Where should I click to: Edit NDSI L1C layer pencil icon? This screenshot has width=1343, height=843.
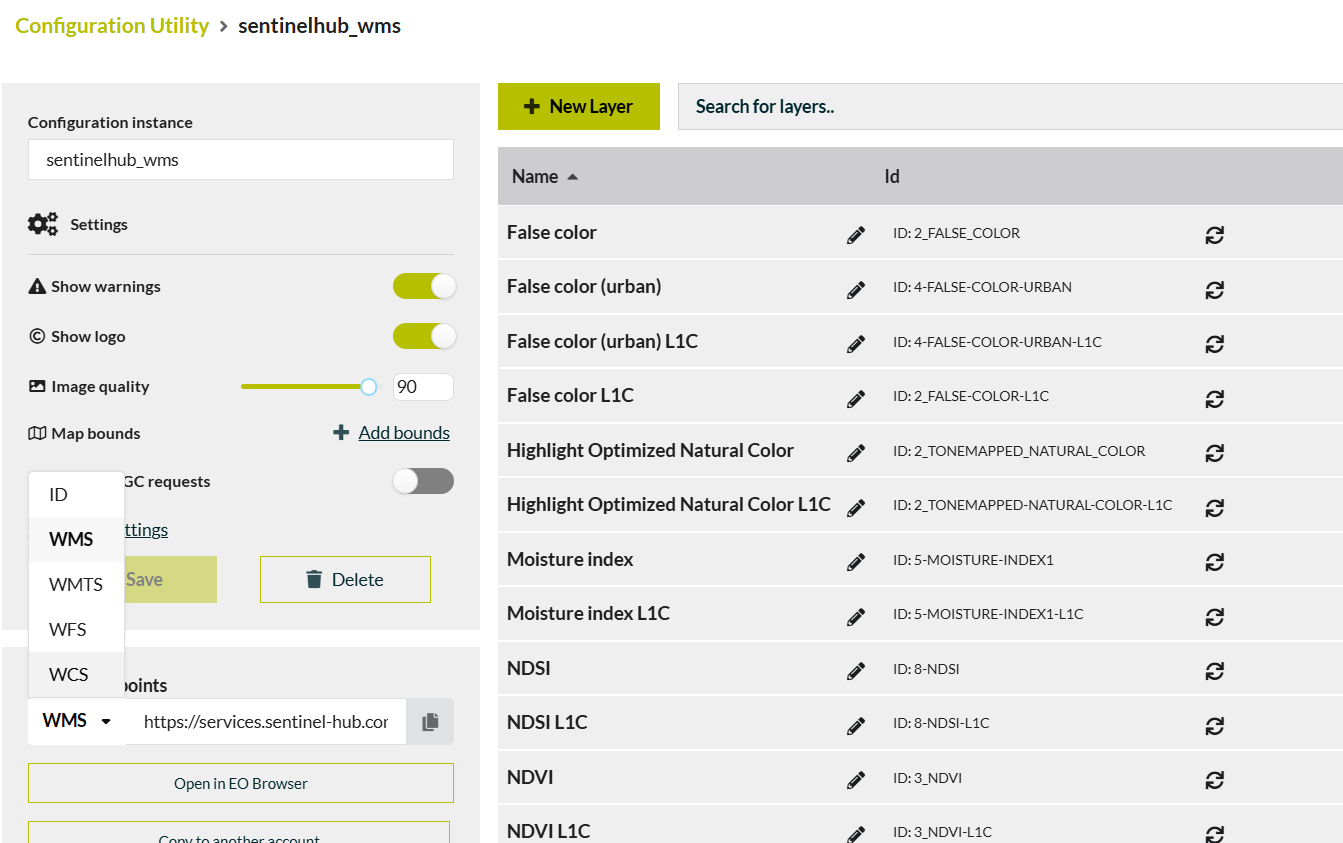(x=856, y=726)
